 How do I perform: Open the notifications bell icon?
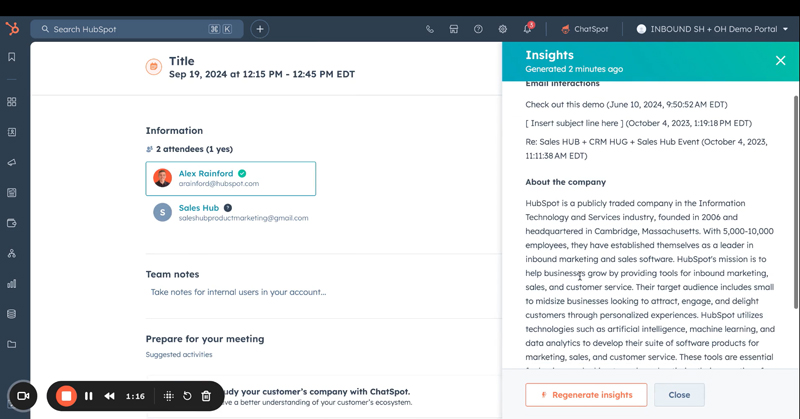(528, 29)
